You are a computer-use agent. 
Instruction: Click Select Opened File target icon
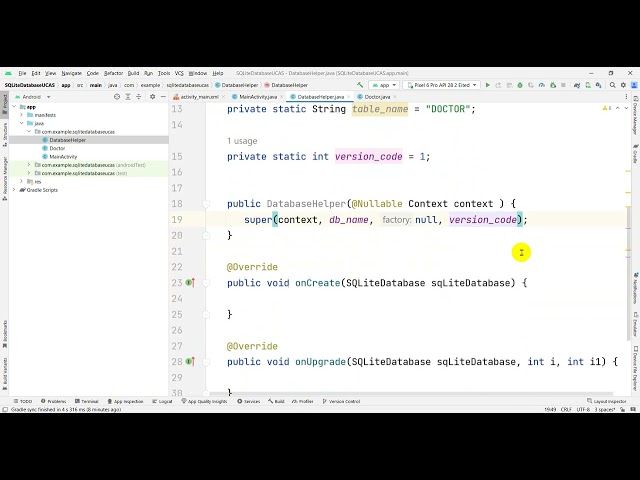(x=117, y=97)
